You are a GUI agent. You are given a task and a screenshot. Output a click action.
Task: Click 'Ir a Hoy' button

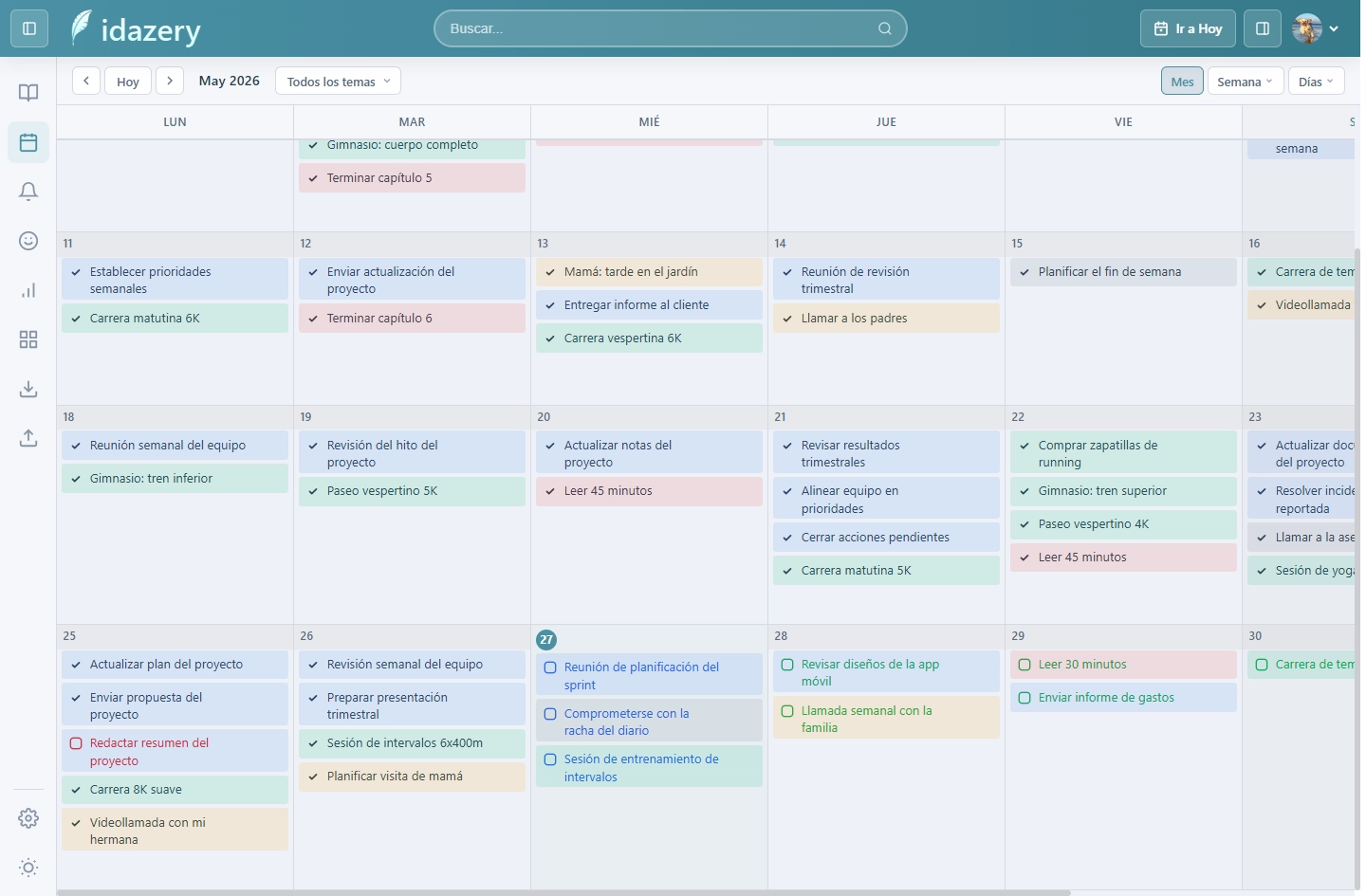click(x=1188, y=28)
